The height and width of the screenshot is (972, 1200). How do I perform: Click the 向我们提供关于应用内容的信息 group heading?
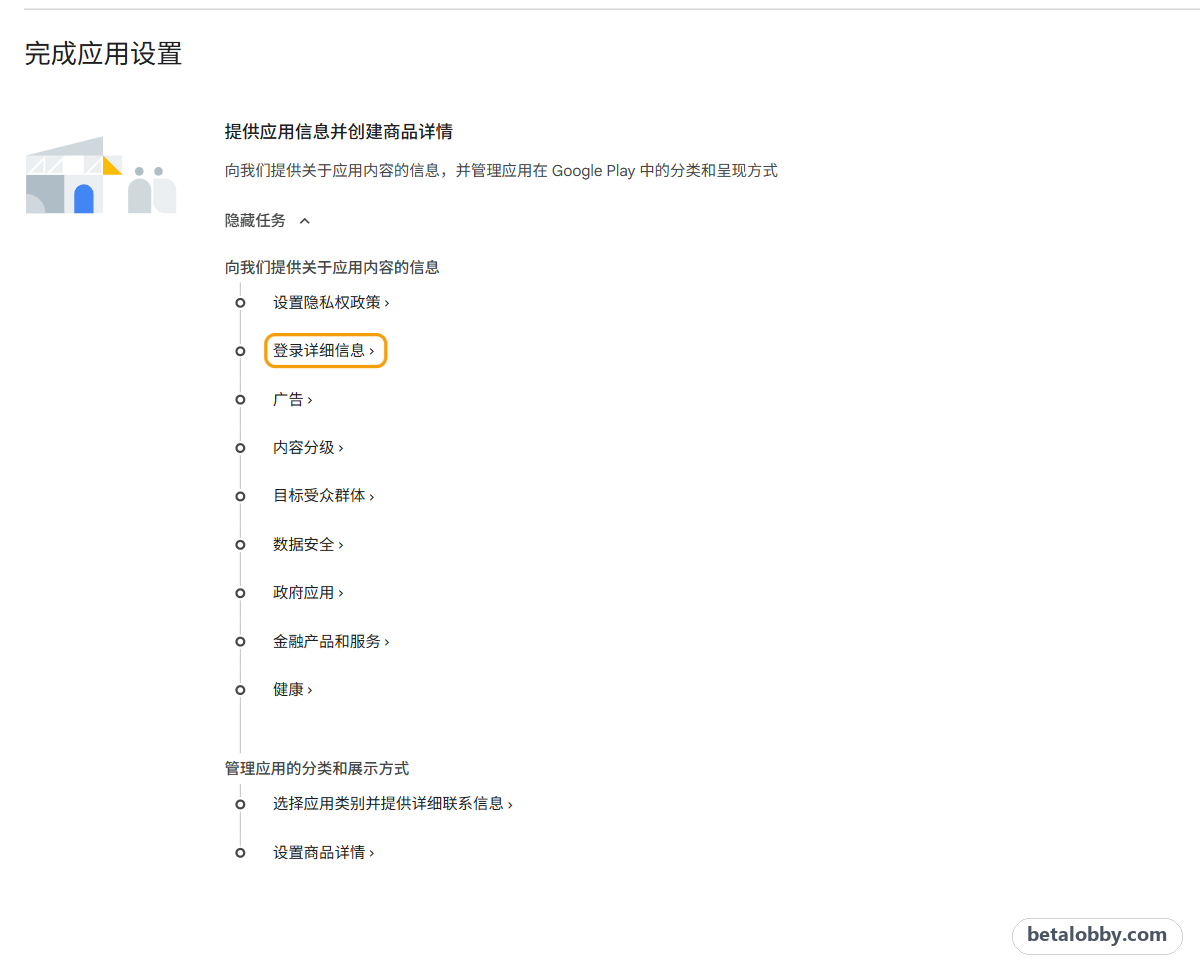(x=332, y=267)
